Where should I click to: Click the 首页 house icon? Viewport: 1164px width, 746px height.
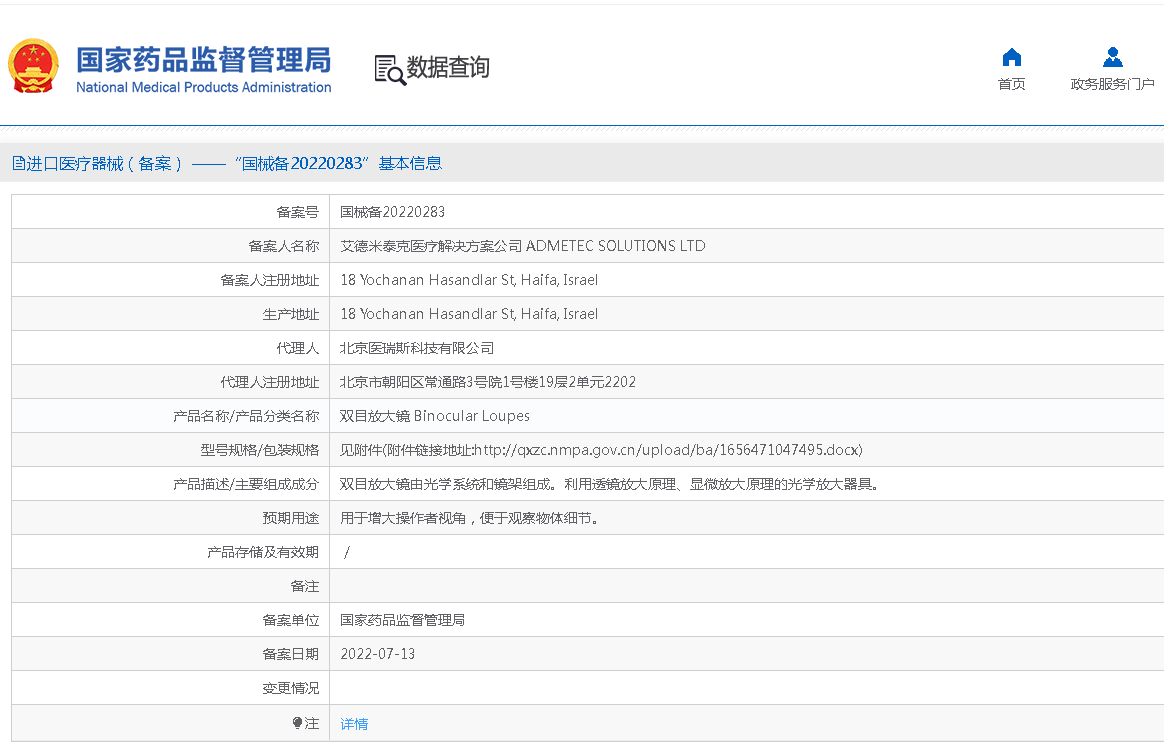[x=1012, y=57]
